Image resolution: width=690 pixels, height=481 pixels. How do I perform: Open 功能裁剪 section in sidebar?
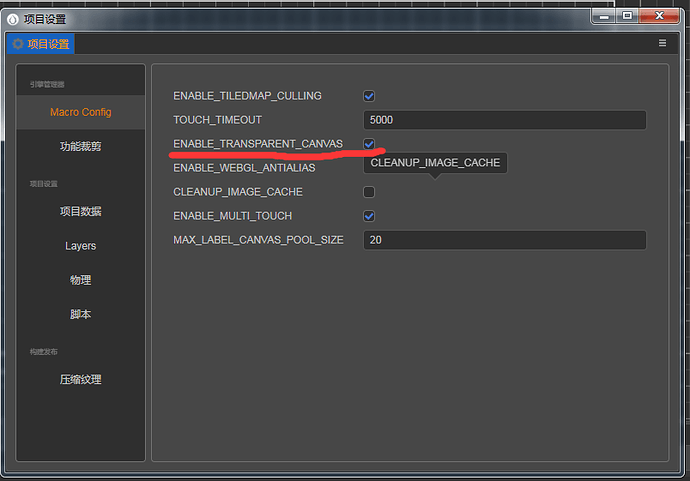click(x=81, y=146)
